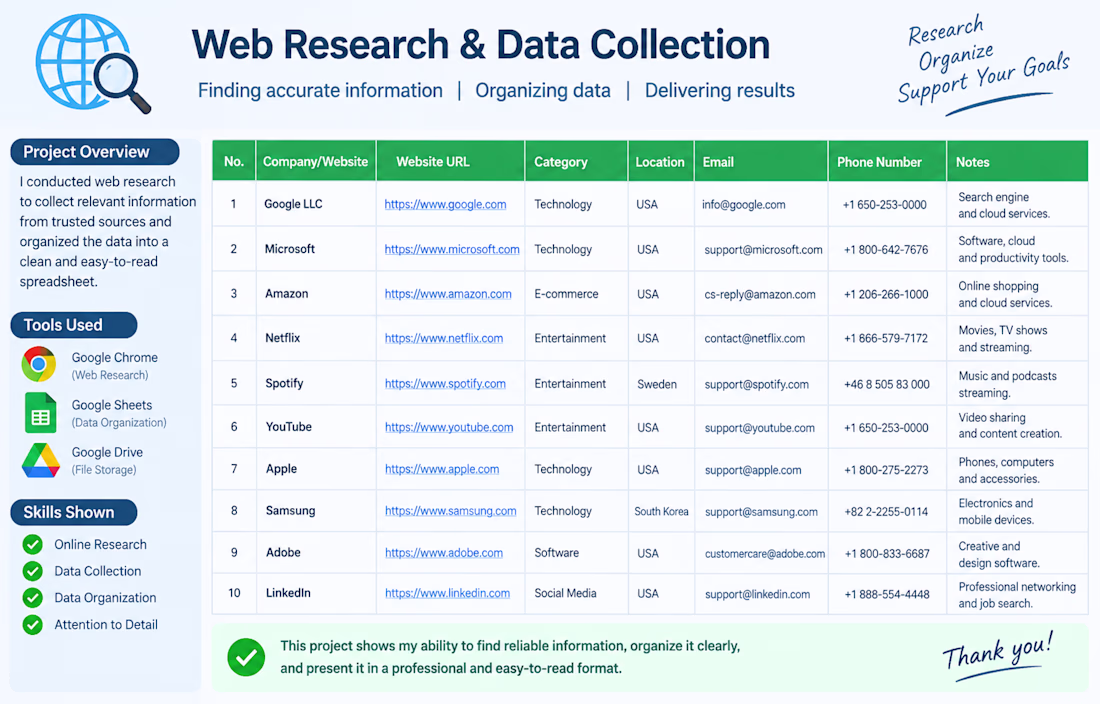Viewport: 1100px width, 704px height.
Task: Click the Google LLC company name
Action: pos(293,204)
